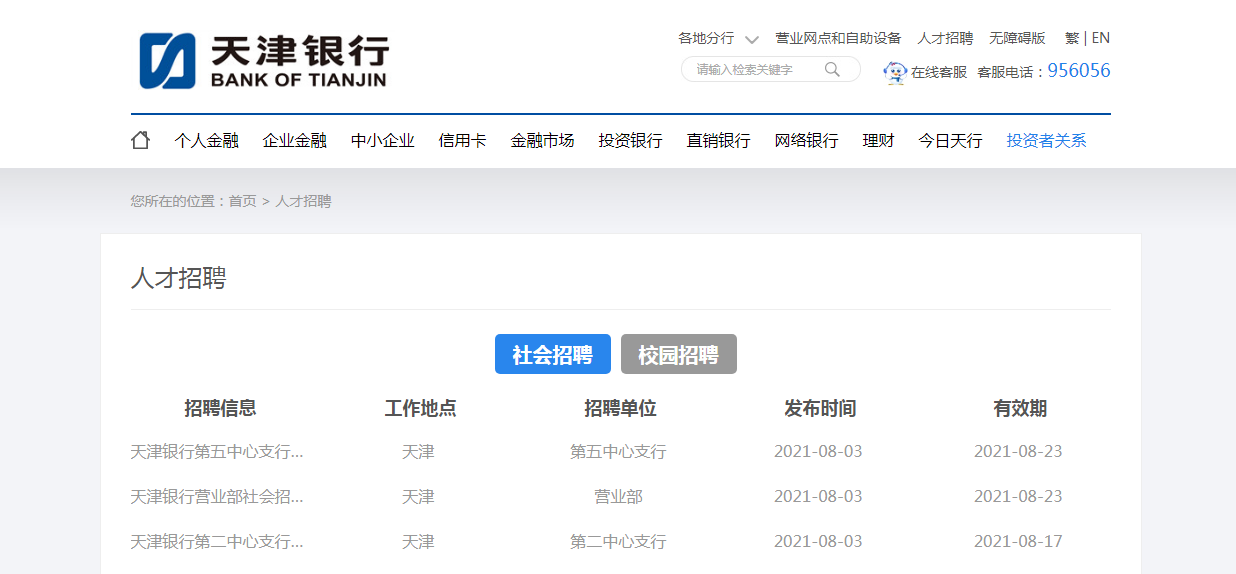The width and height of the screenshot is (1236, 574).
Task: Click 人才招聘 in breadcrumb
Action: tap(303, 201)
